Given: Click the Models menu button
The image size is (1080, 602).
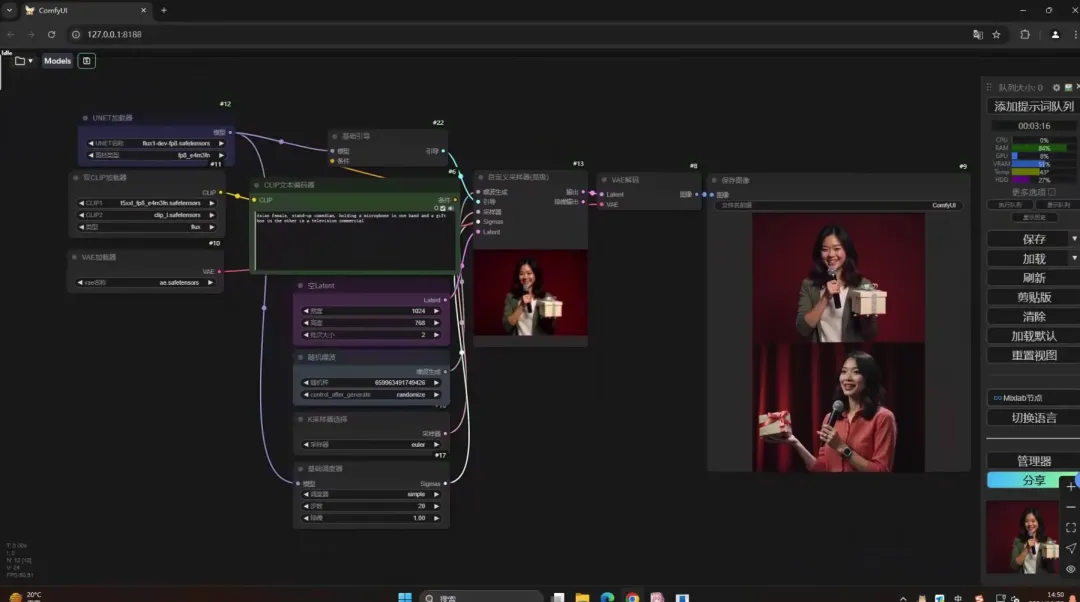Looking at the screenshot, I should (57, 61).
